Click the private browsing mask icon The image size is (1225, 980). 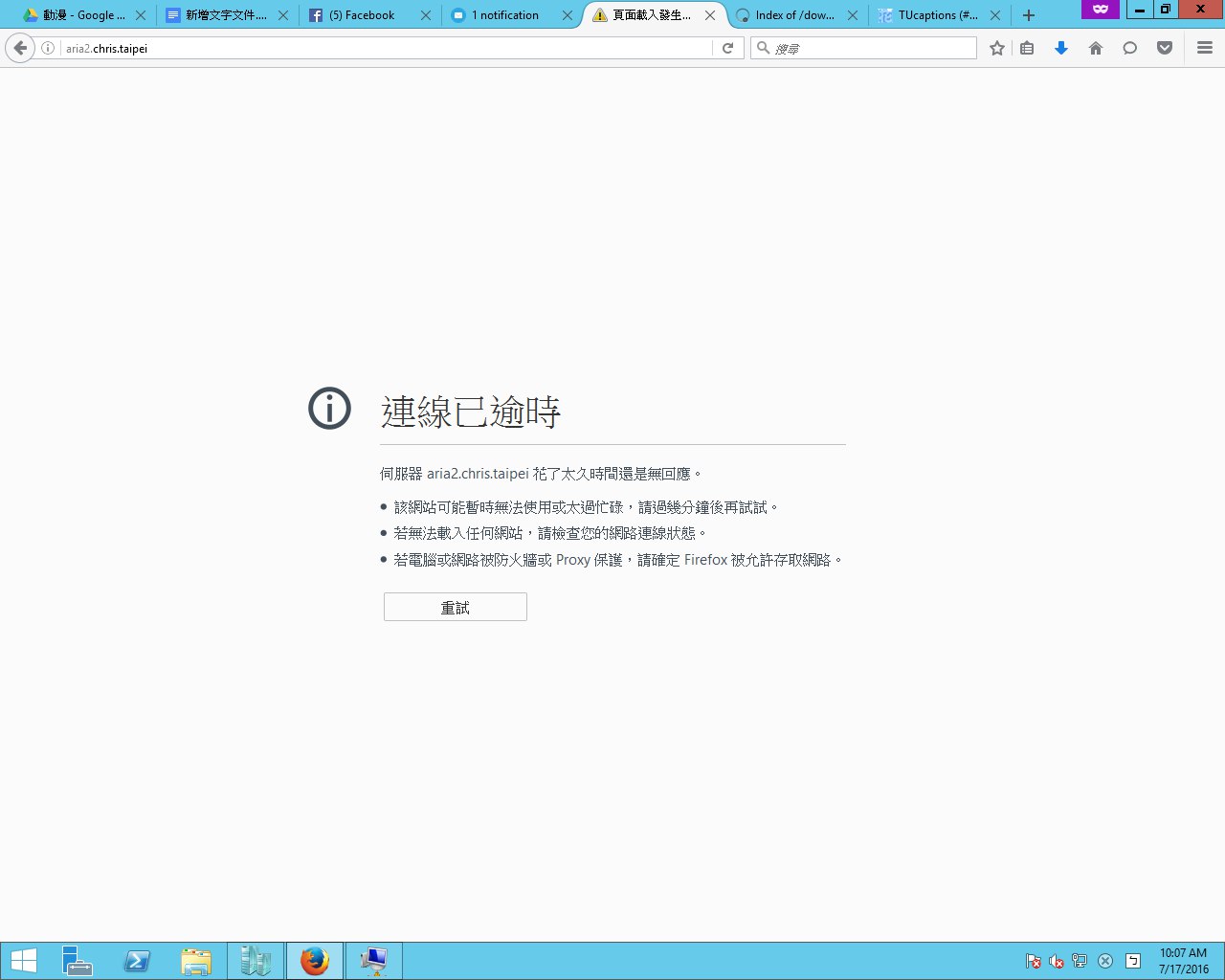(x=1101, y=9)
